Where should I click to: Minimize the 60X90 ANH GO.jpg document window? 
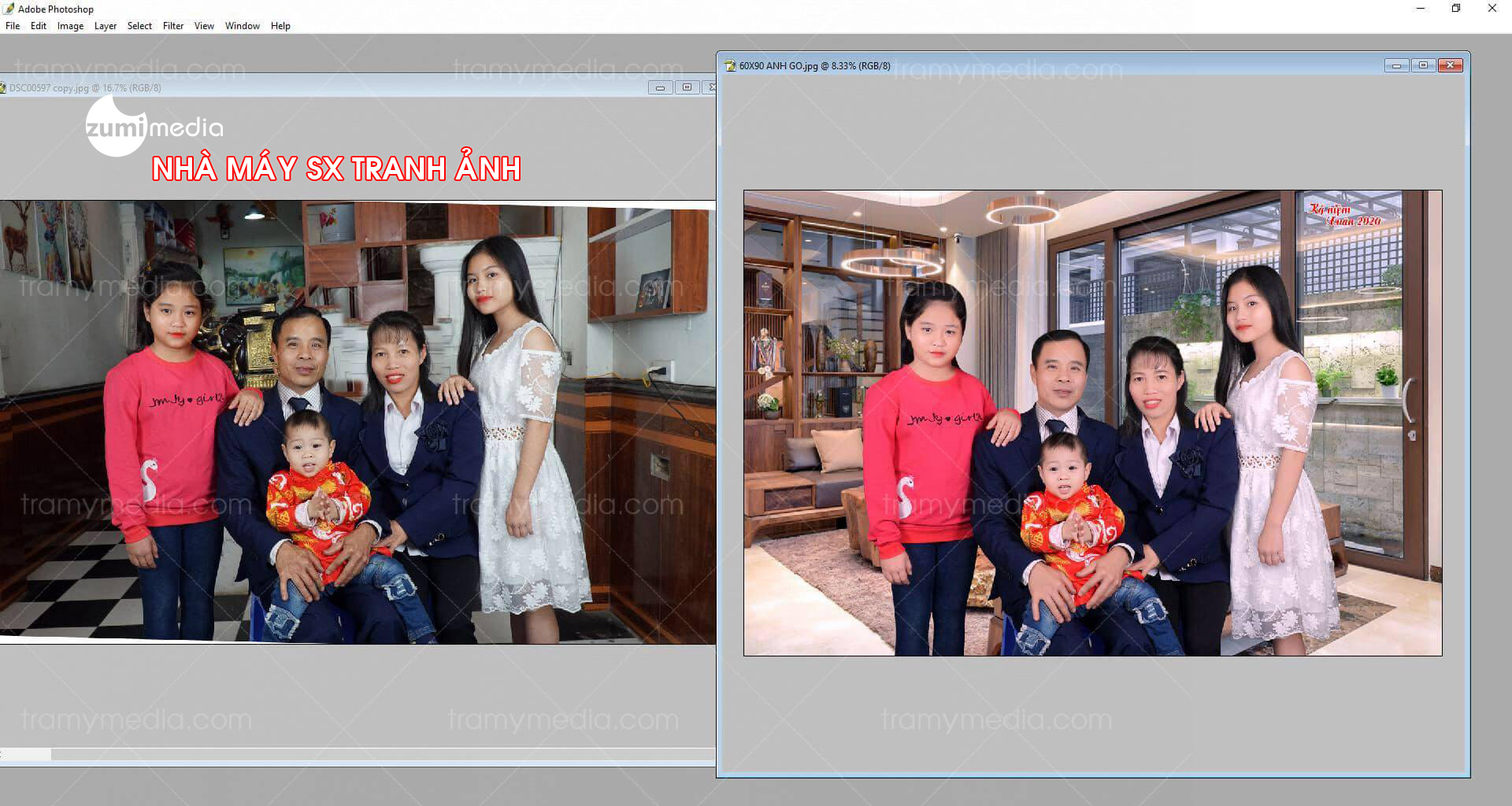(x=1396, y=65)
